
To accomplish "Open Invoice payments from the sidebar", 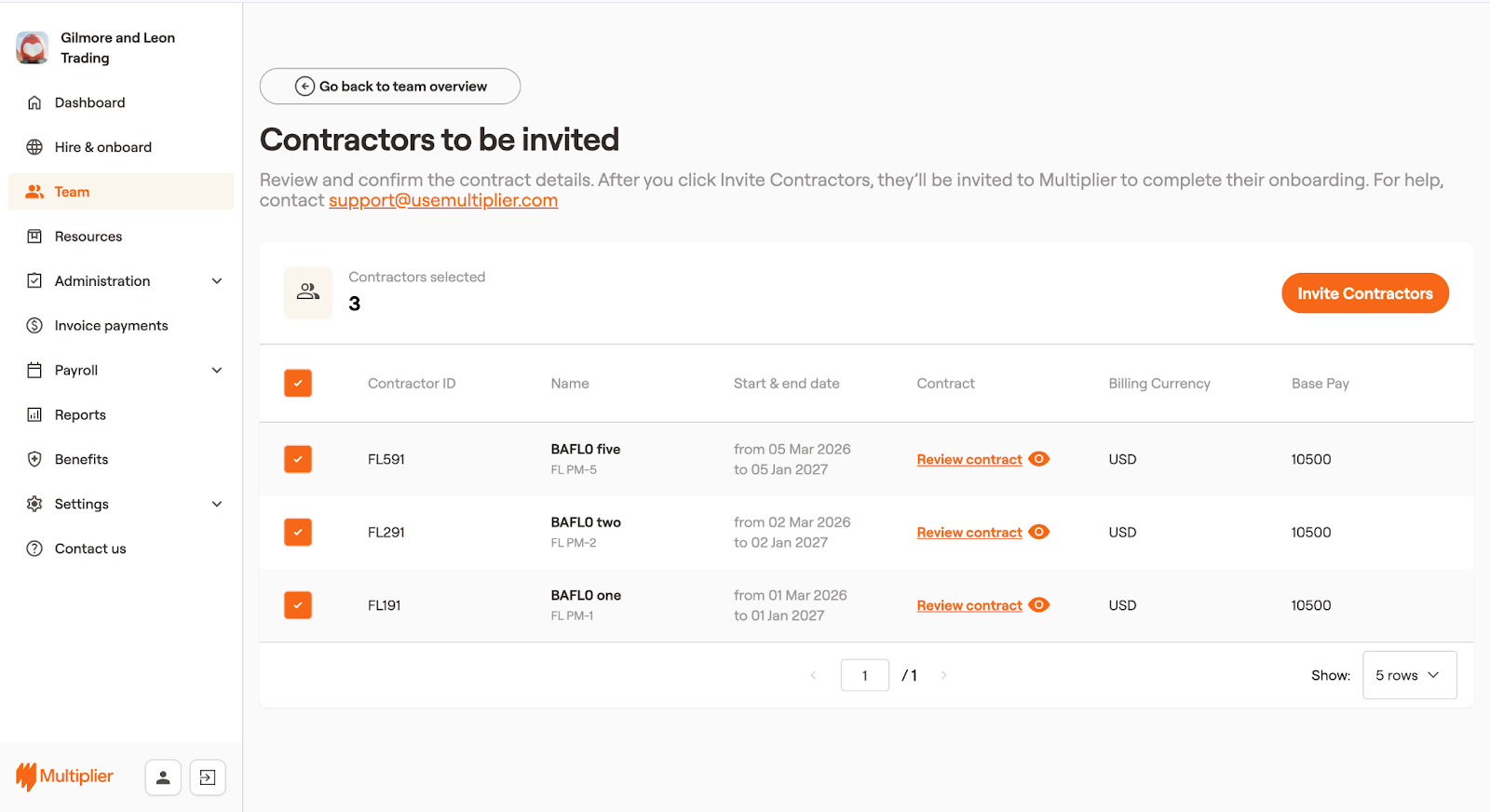I will coord(111,326).
